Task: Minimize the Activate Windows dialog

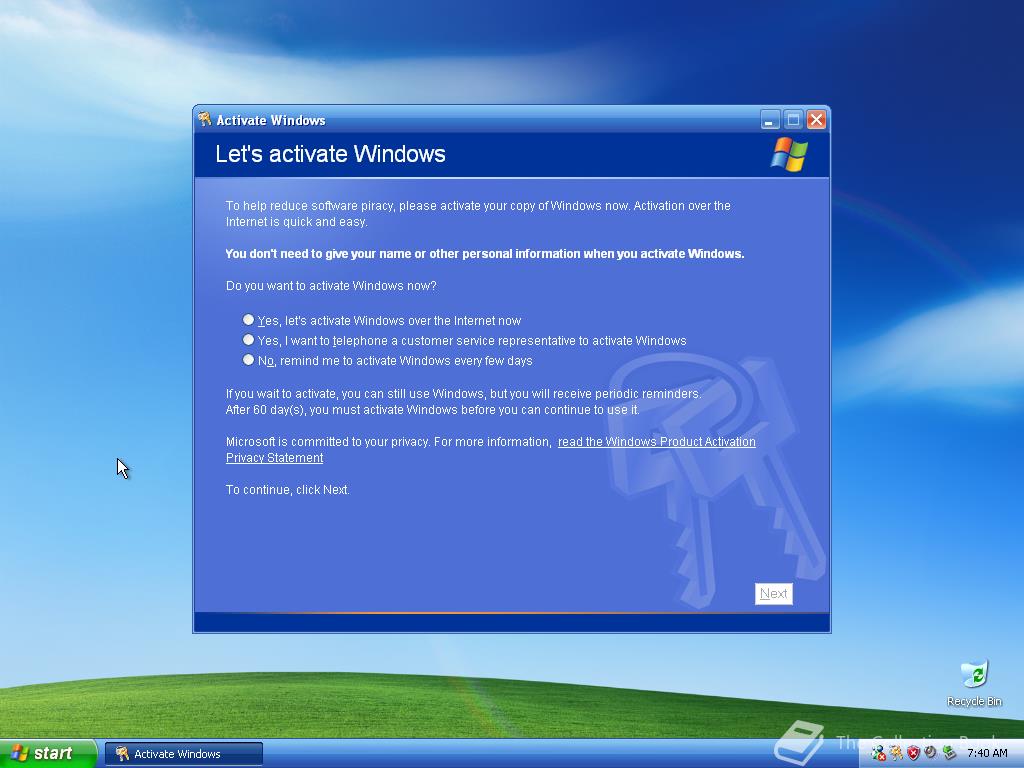Action: tap(770, 120)
